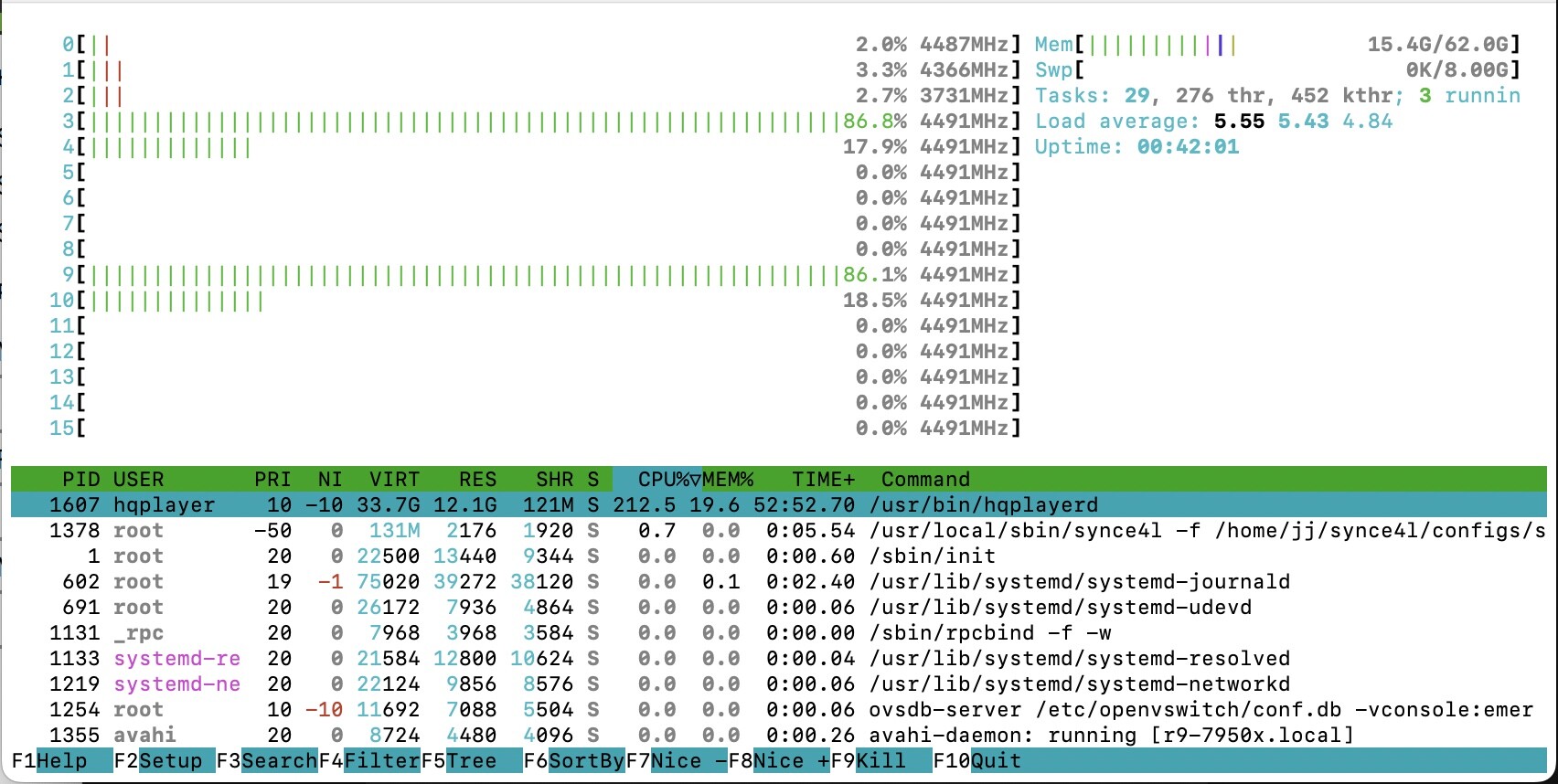1558x784 pixels.
Task: Activate F3 Search
Action: [267, 761]
